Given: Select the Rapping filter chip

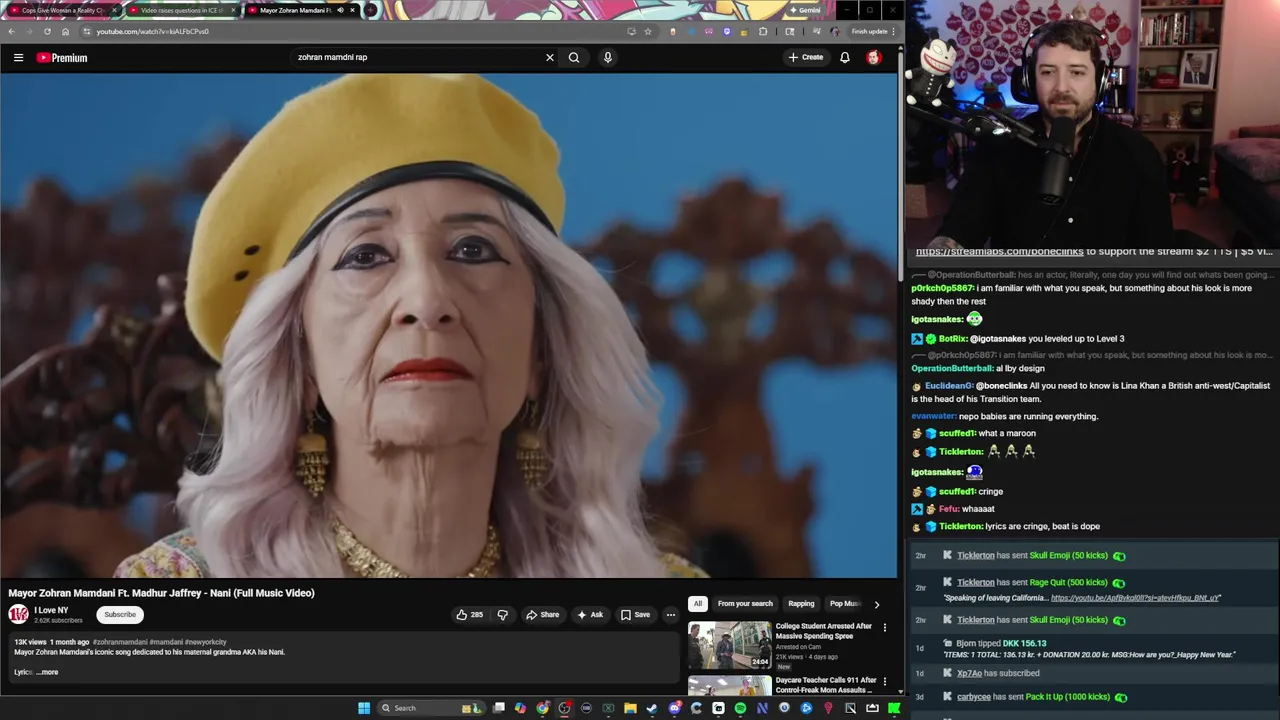Looking at the screenshot, I should point(801,604).
